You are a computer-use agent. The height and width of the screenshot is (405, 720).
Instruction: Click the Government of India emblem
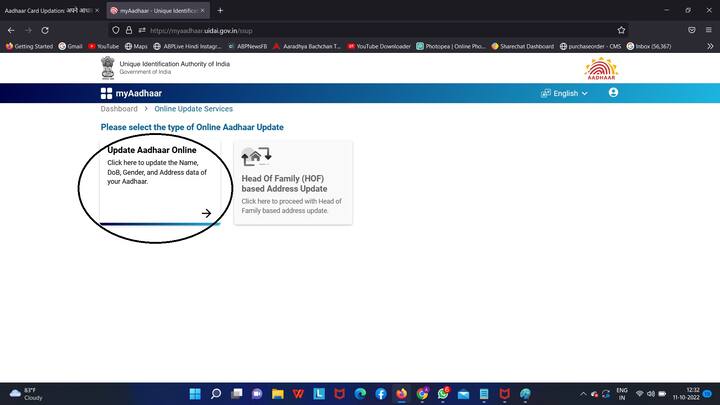[x=107, y=68]
